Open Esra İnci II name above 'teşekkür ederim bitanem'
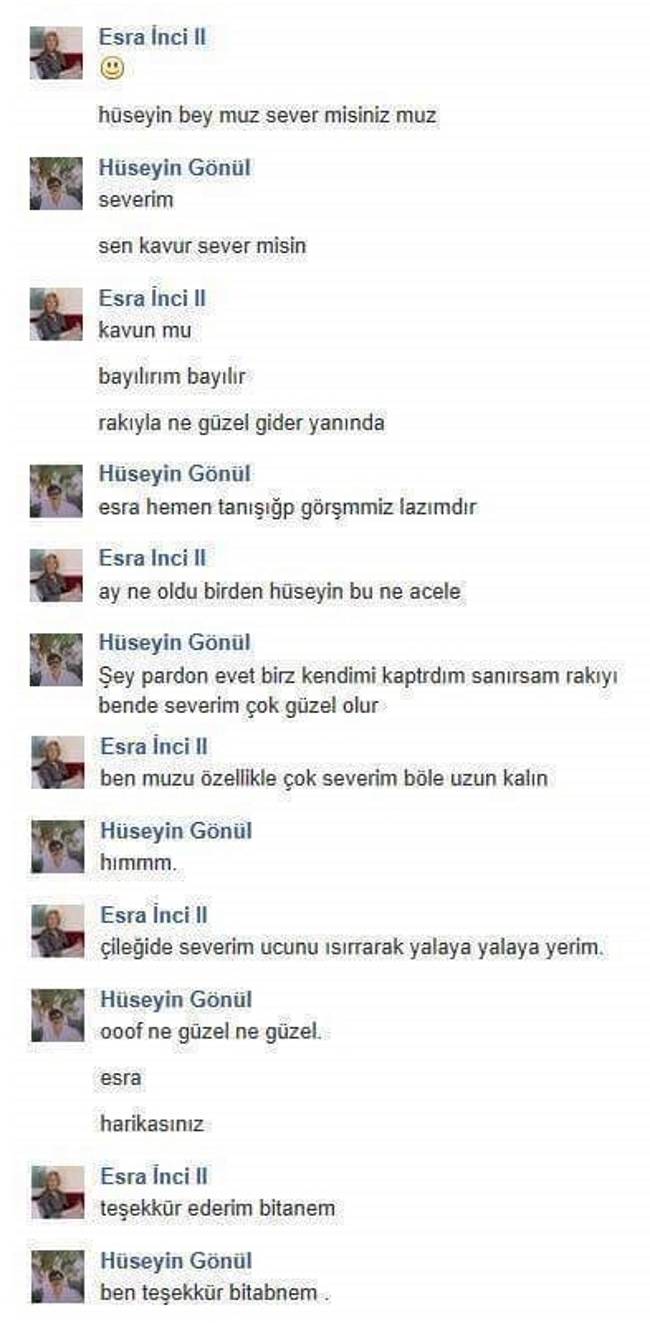The image size is (650, 1323). (x=152, y=1177)
